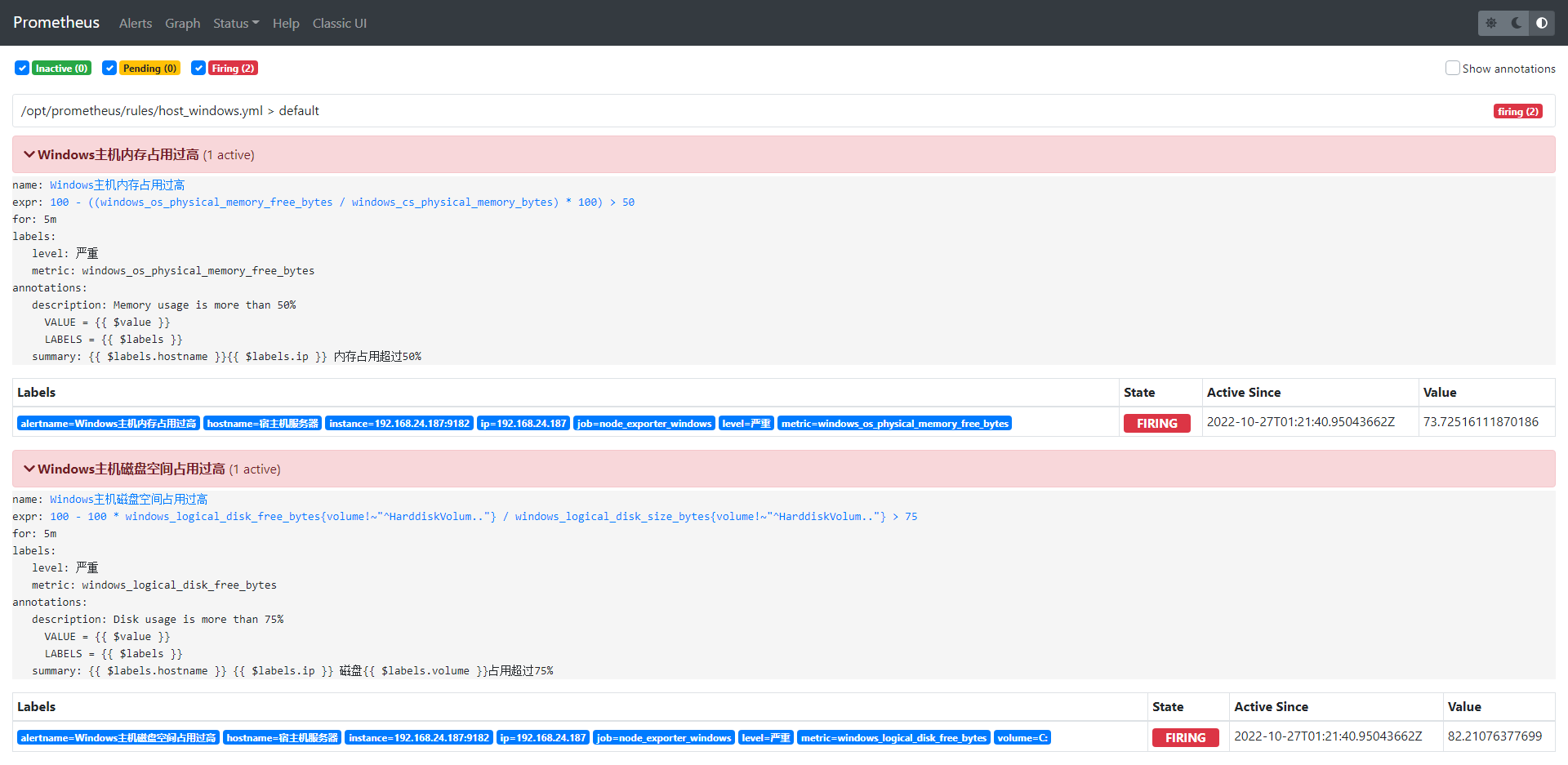The width and height of the screenshot is (1568, 765).
Task: Click disk alert value 82.21076377699
Action: (x=1495, y=736)
